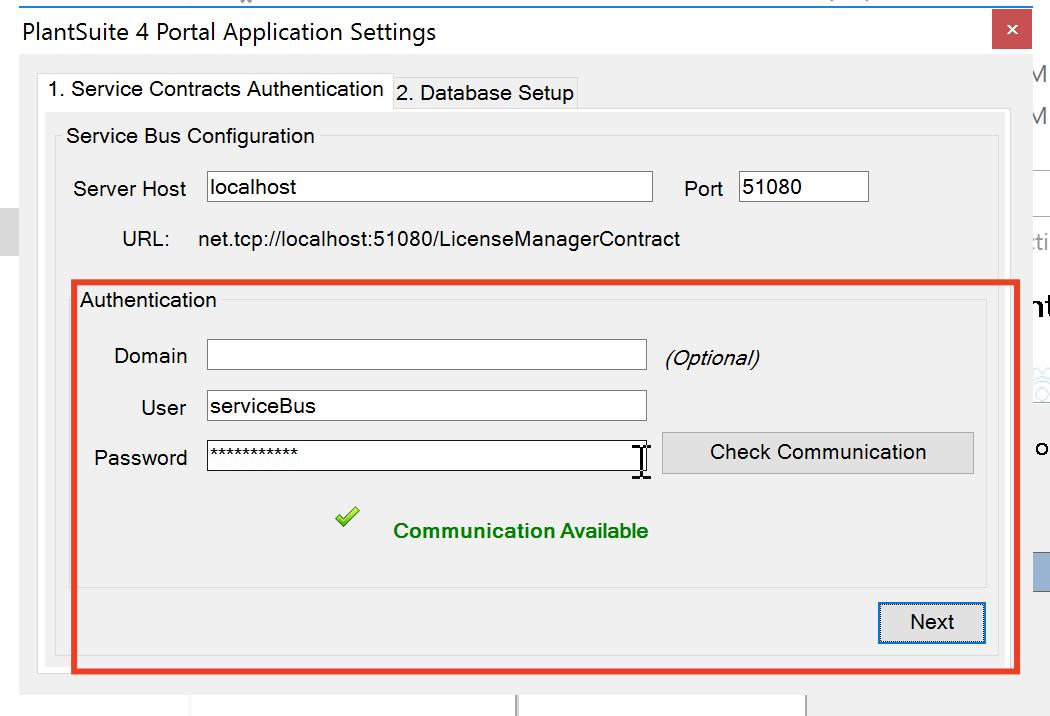Click the Port field showing 51080
Screen dimensions: 1050x716
[804, 187]
